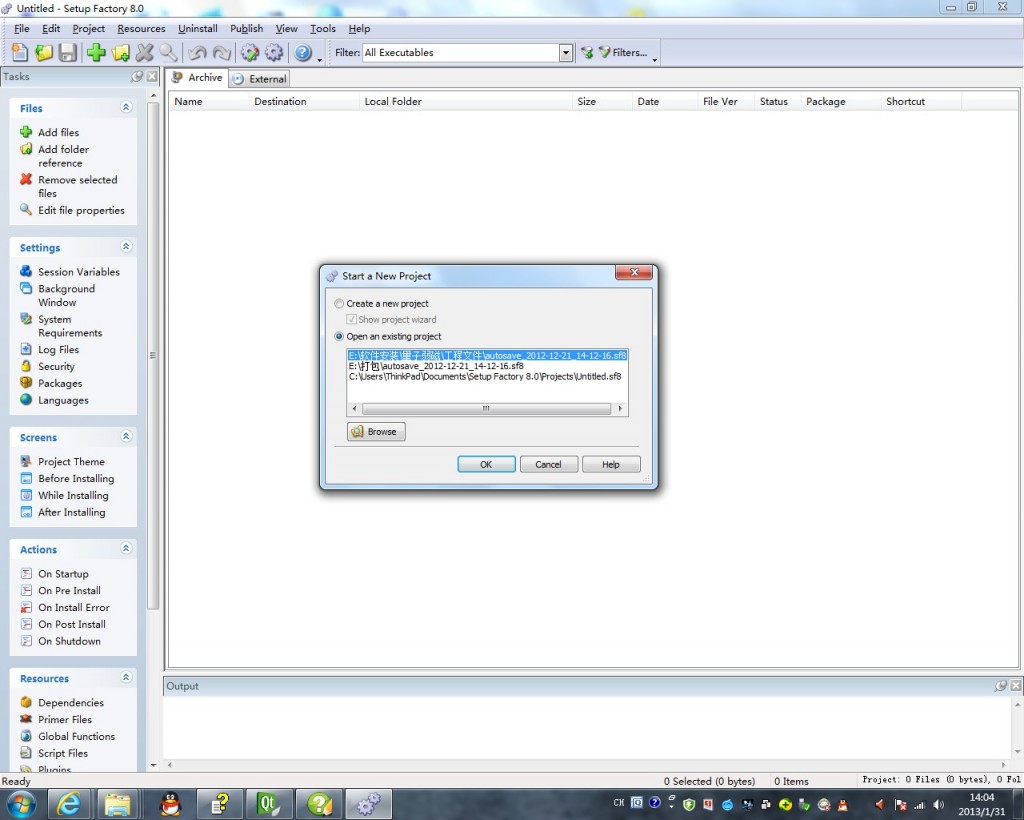The image size is (1024, 820).
Task: Open the Resources menu
Action: click(141, 29)
